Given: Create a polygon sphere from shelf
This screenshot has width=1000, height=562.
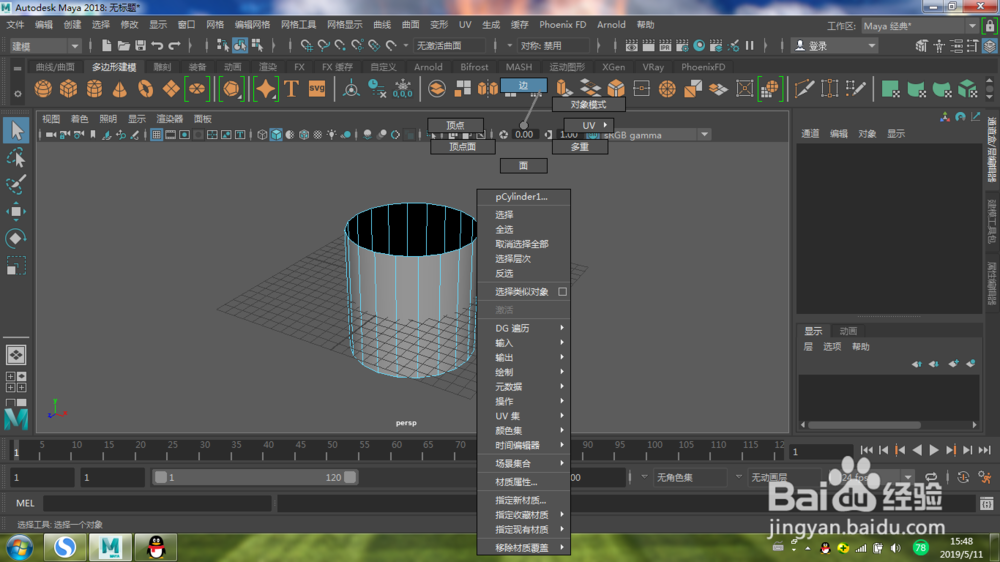Looking at the screenshot, I should pos(43,89).
